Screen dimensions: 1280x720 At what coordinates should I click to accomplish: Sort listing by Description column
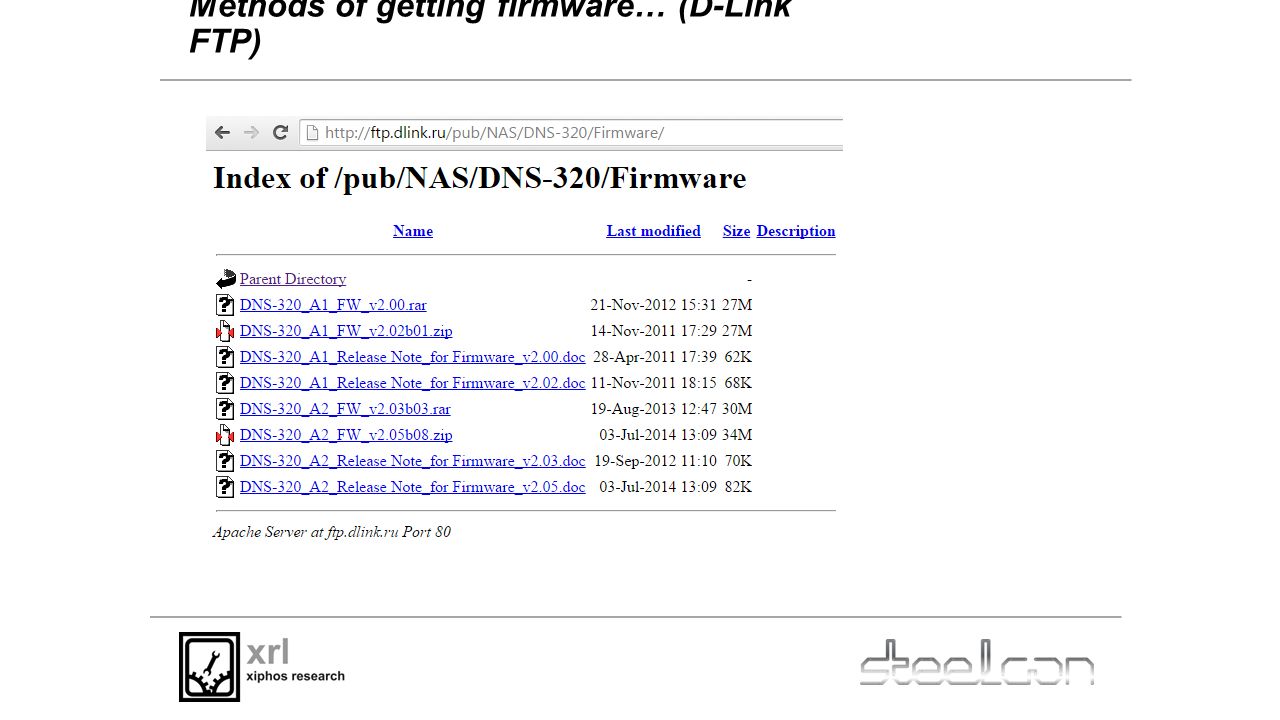[796, 231]
